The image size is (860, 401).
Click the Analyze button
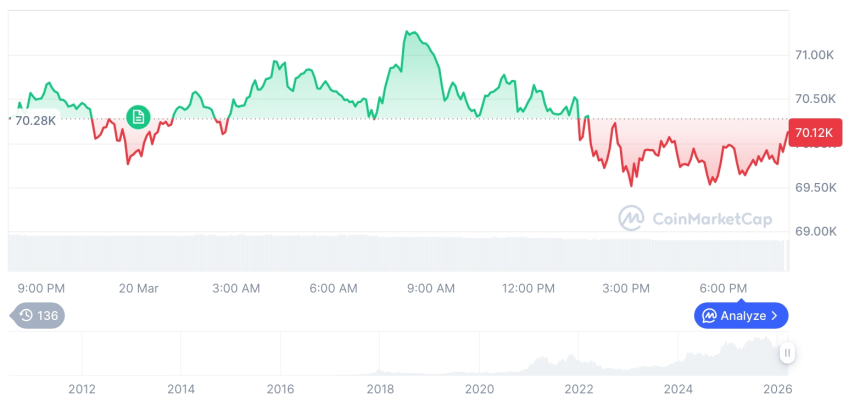pos(741,315)
